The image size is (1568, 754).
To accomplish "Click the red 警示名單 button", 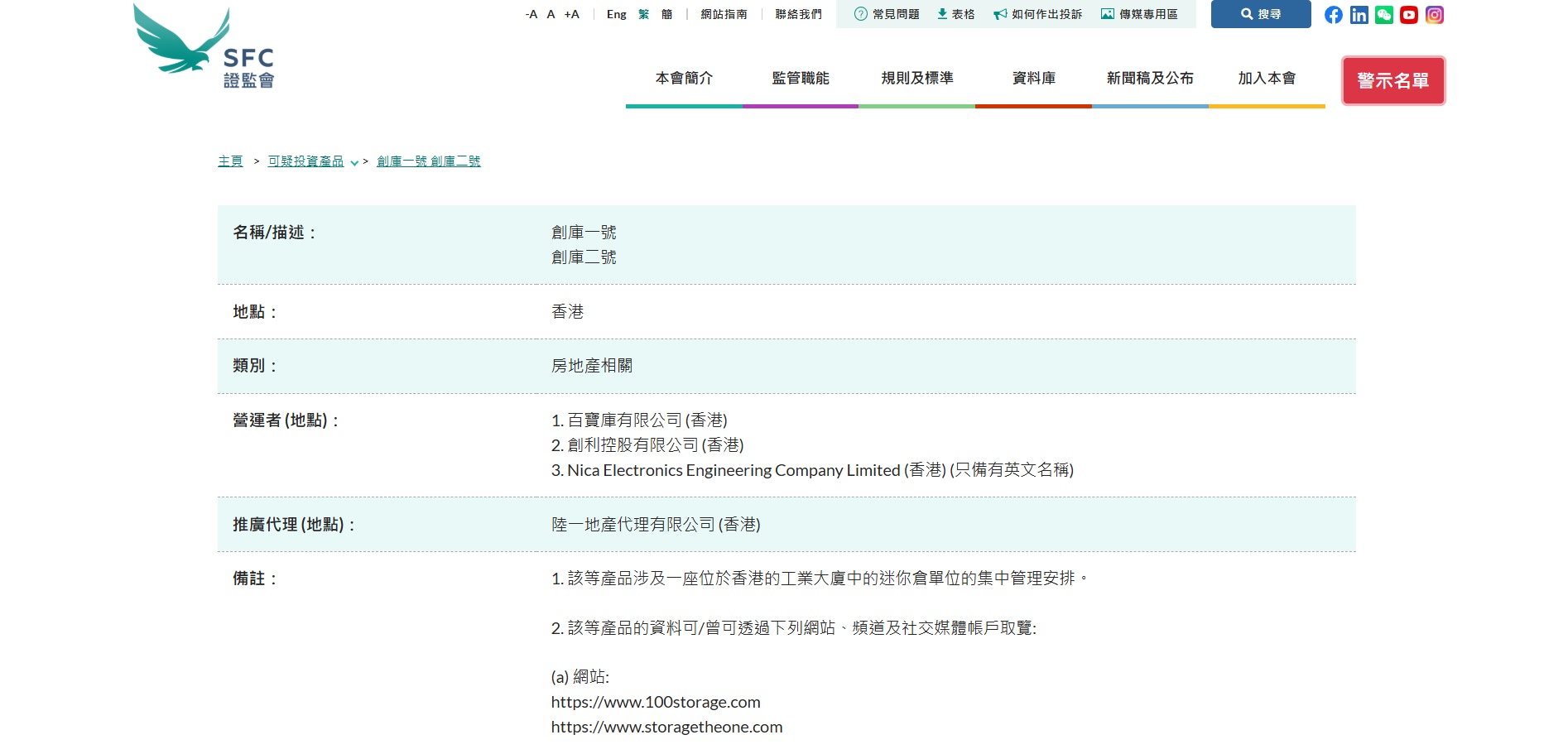I will click(1392, 80).
